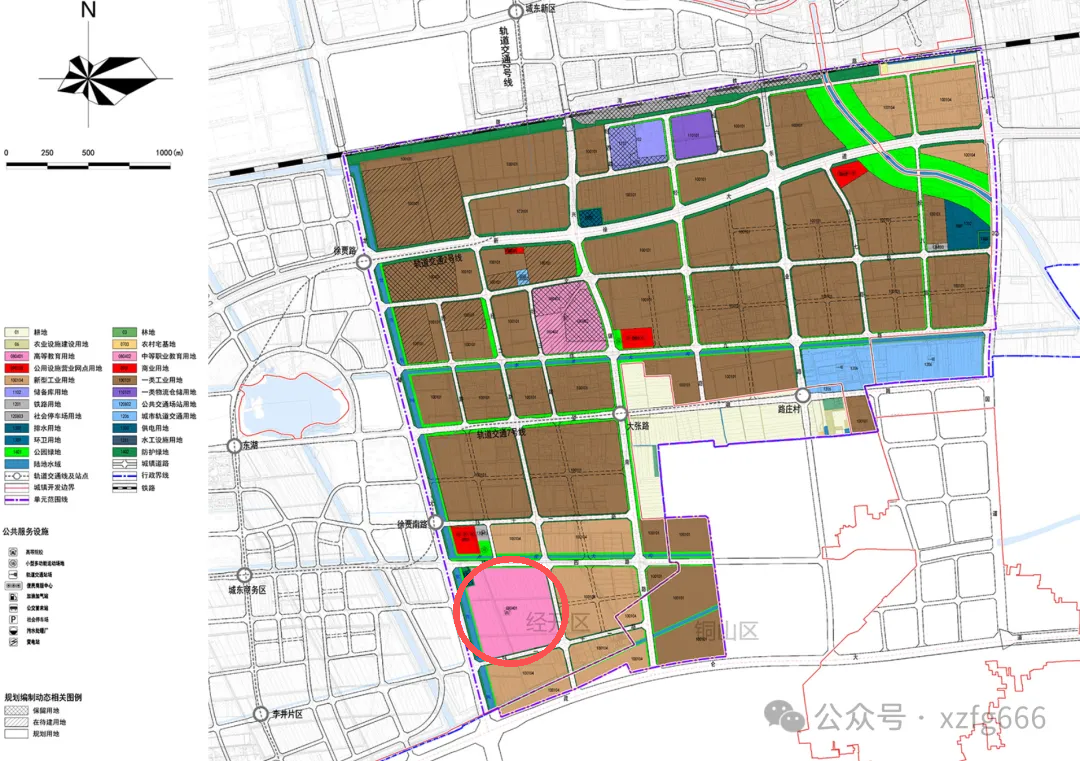Click the 行政界线 legend line symbol
The image size is (1080, 761).
(125, 476)
